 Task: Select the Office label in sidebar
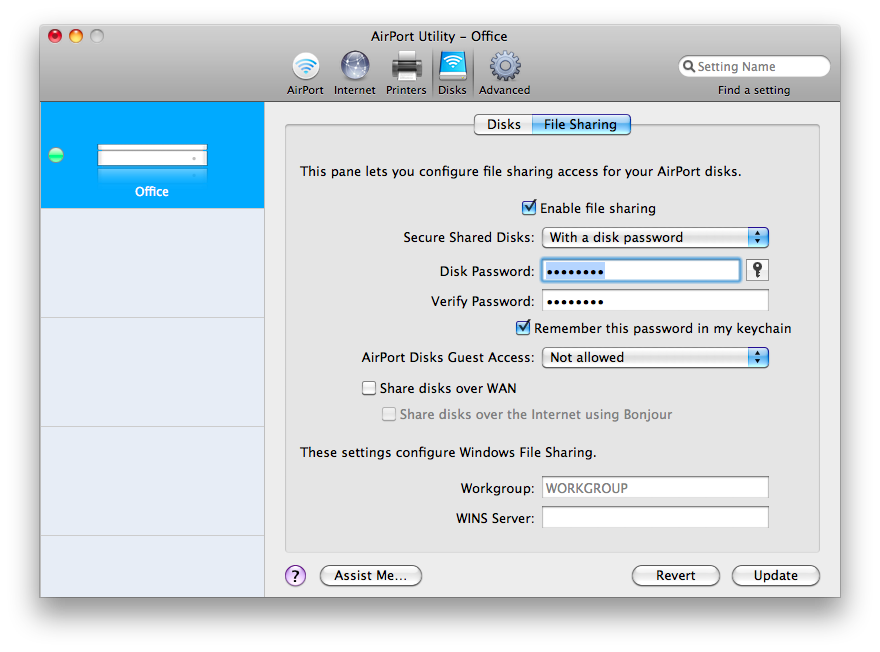click(x=152, y=191)
